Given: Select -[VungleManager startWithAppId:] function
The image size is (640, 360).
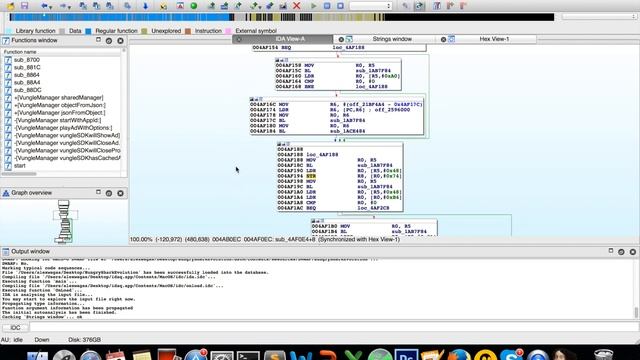Looking at the screenshot, I should (x=58, y=120).
